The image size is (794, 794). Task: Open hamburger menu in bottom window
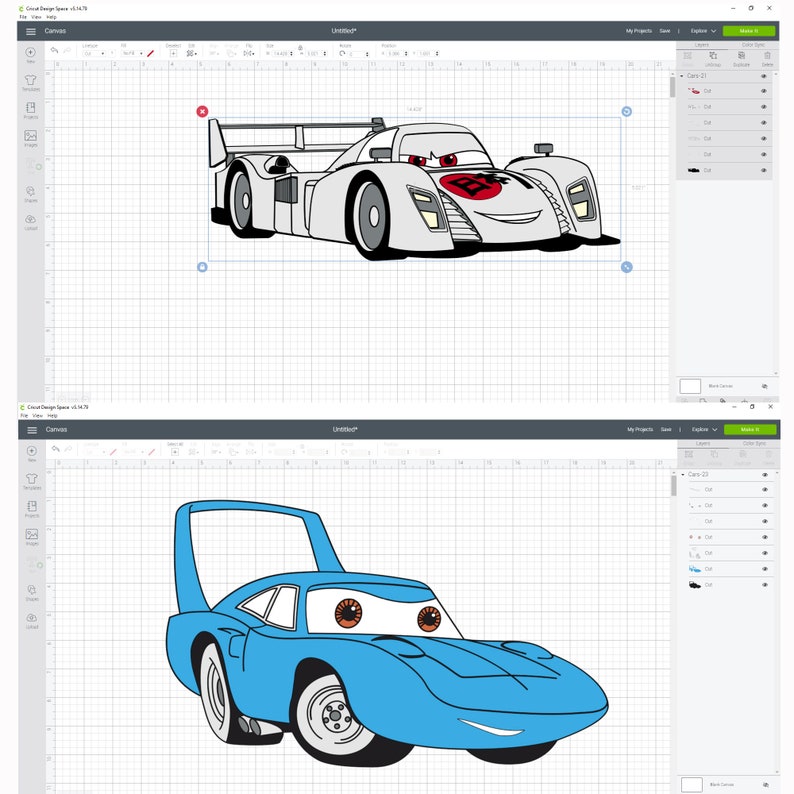pyautogui.click(x=32, y=430)
